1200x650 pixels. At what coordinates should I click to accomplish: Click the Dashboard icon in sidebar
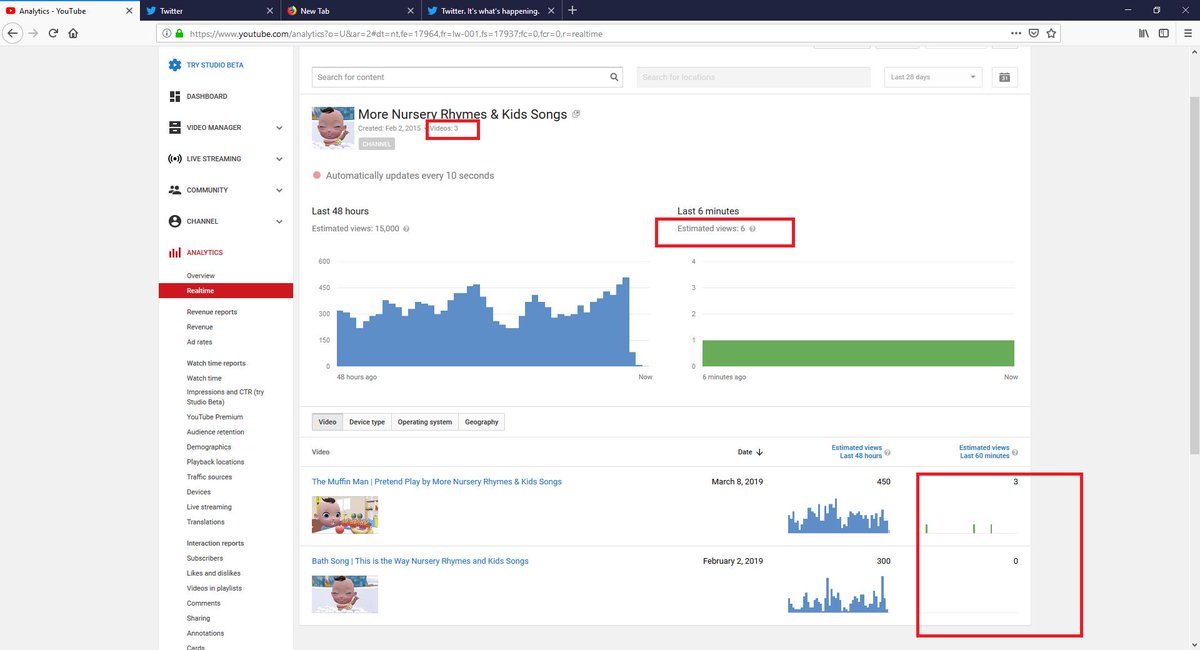(175, 96)
